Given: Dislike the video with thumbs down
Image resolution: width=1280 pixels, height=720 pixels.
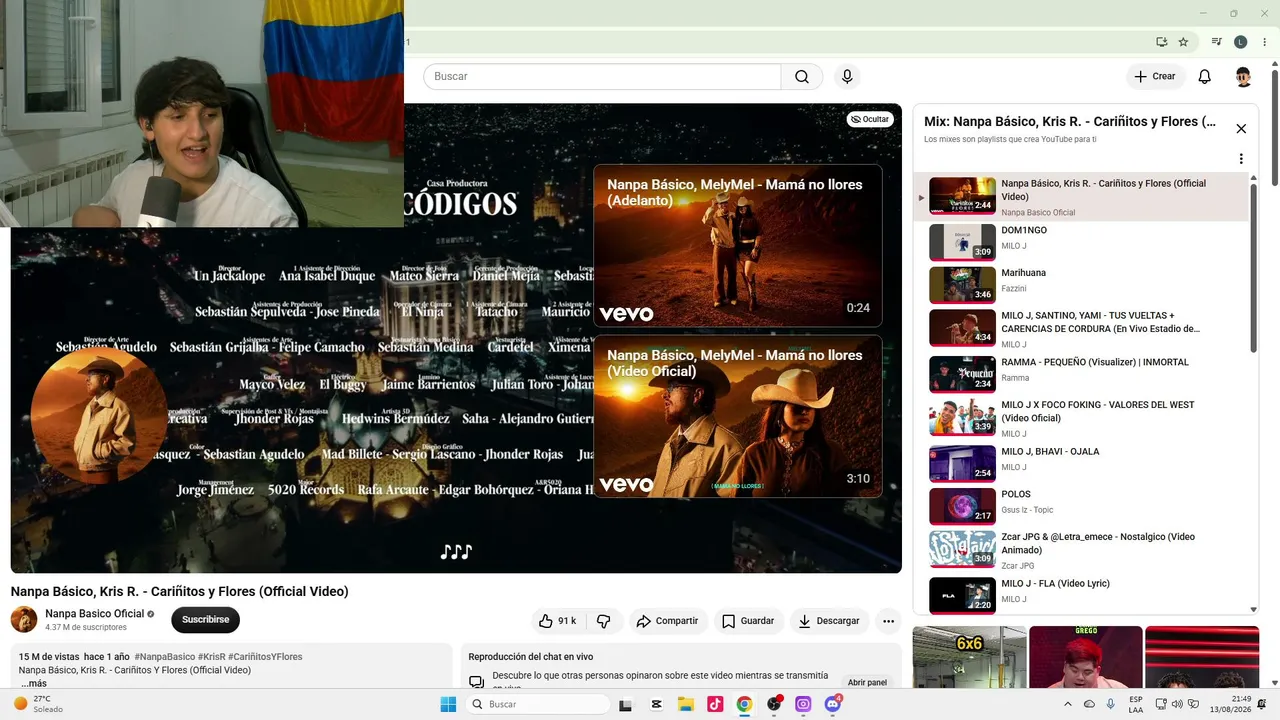Looking at the screenshot, I should pyautogui.click(x=603, y=621).
